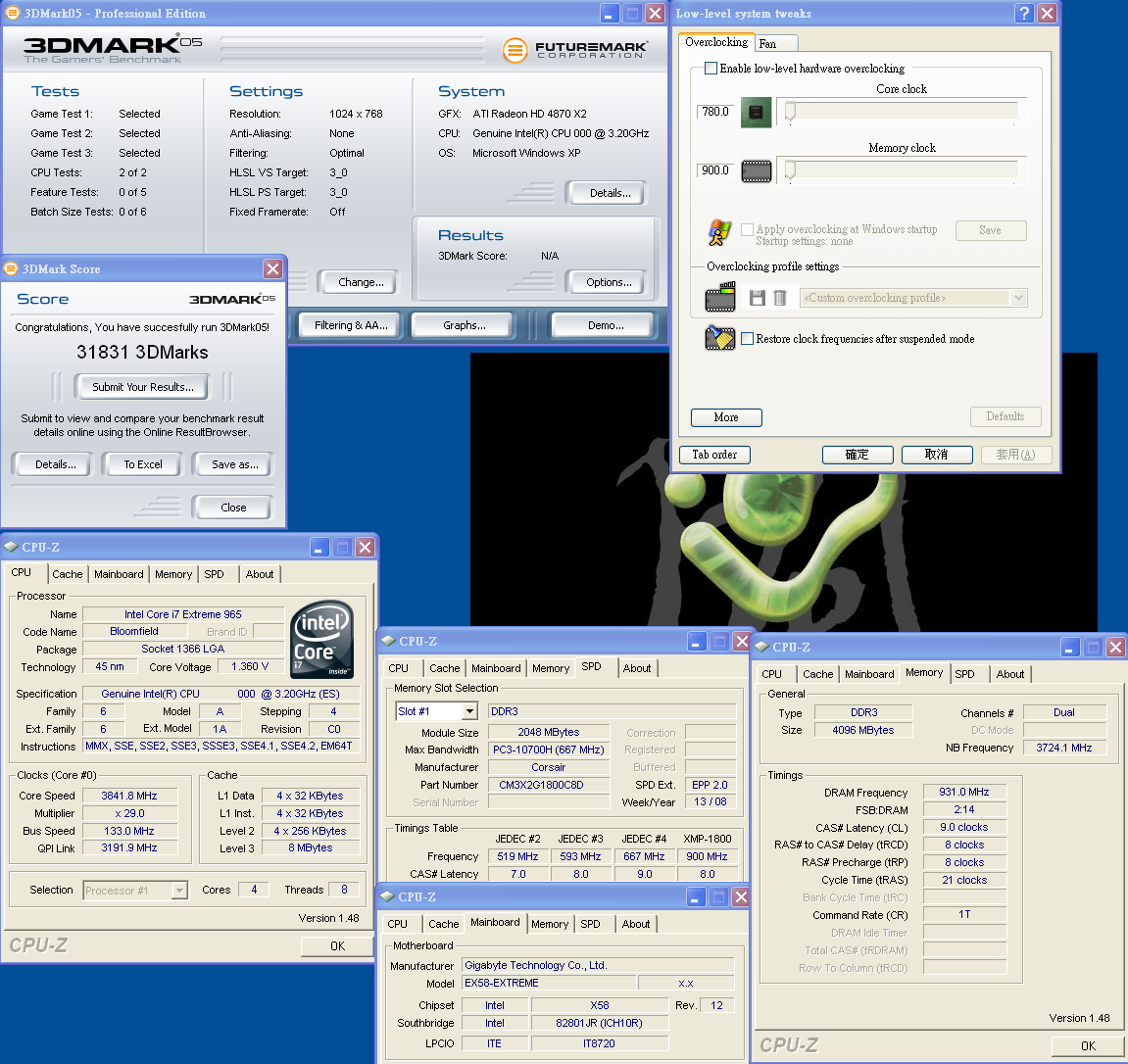Screen dimensions: 1128x1064
Task: Click the Core clock slider handle
Action: [x=790, y=112]
